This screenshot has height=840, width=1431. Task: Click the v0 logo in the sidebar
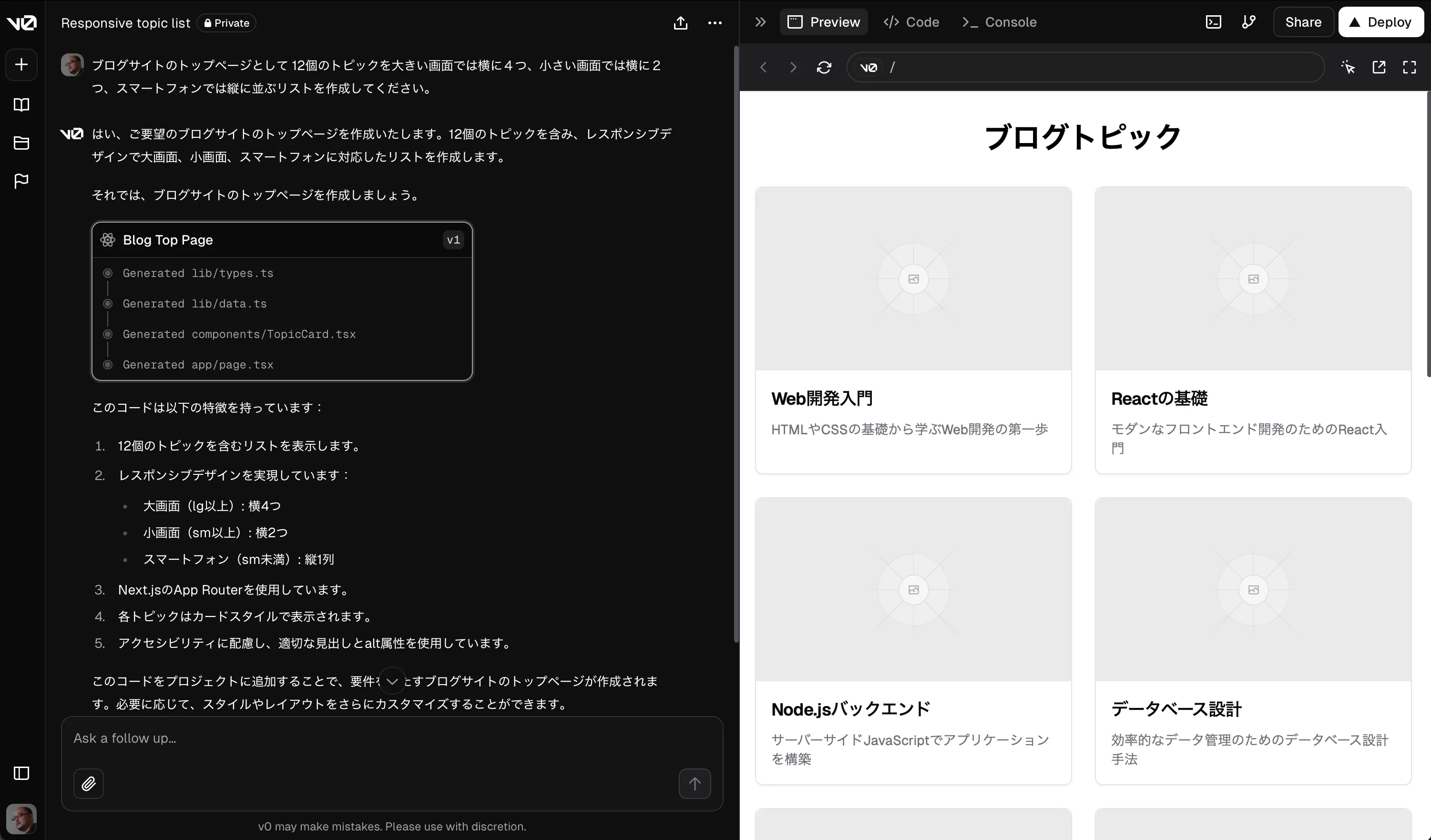click(21, 23)
